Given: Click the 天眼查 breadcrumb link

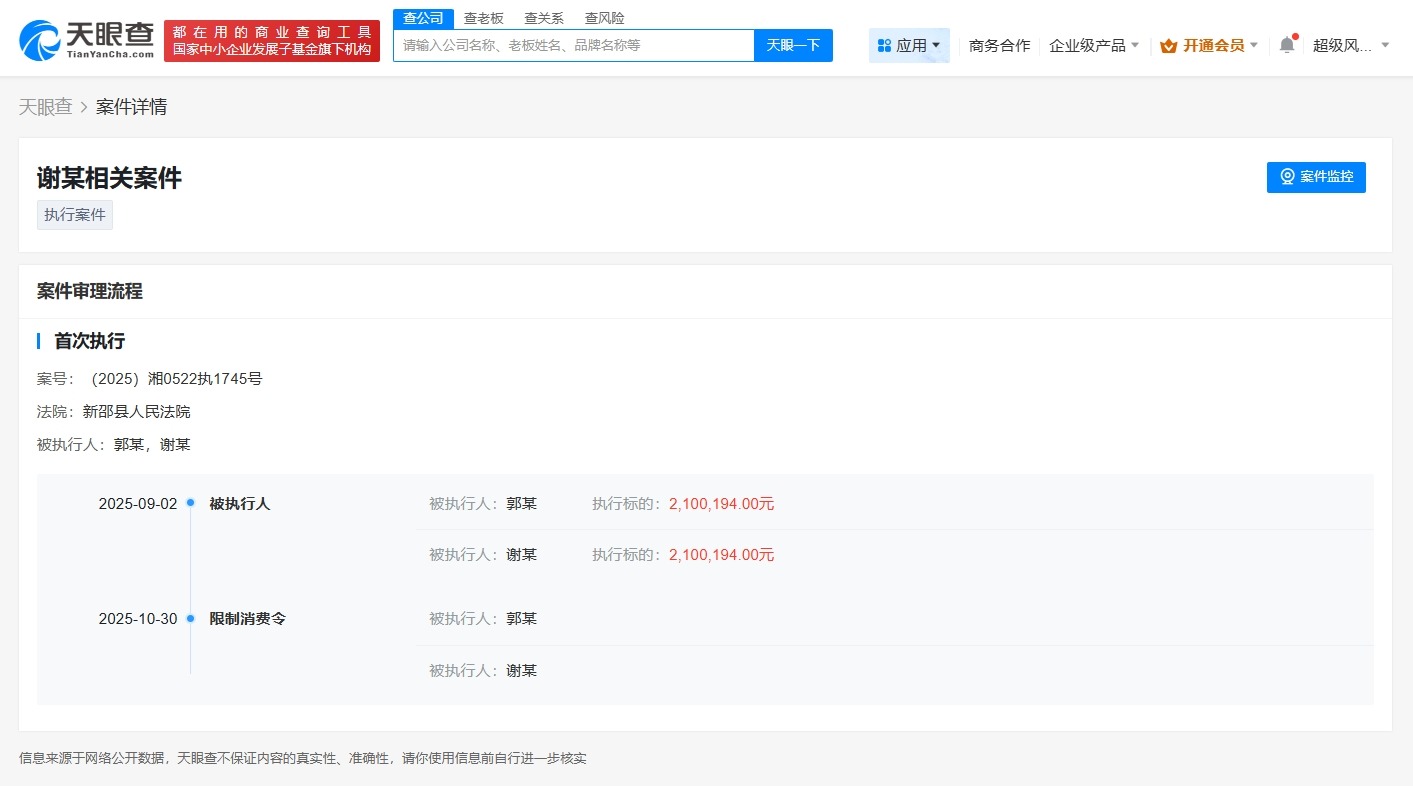Looking at the screenshot, I should [45, 106].
